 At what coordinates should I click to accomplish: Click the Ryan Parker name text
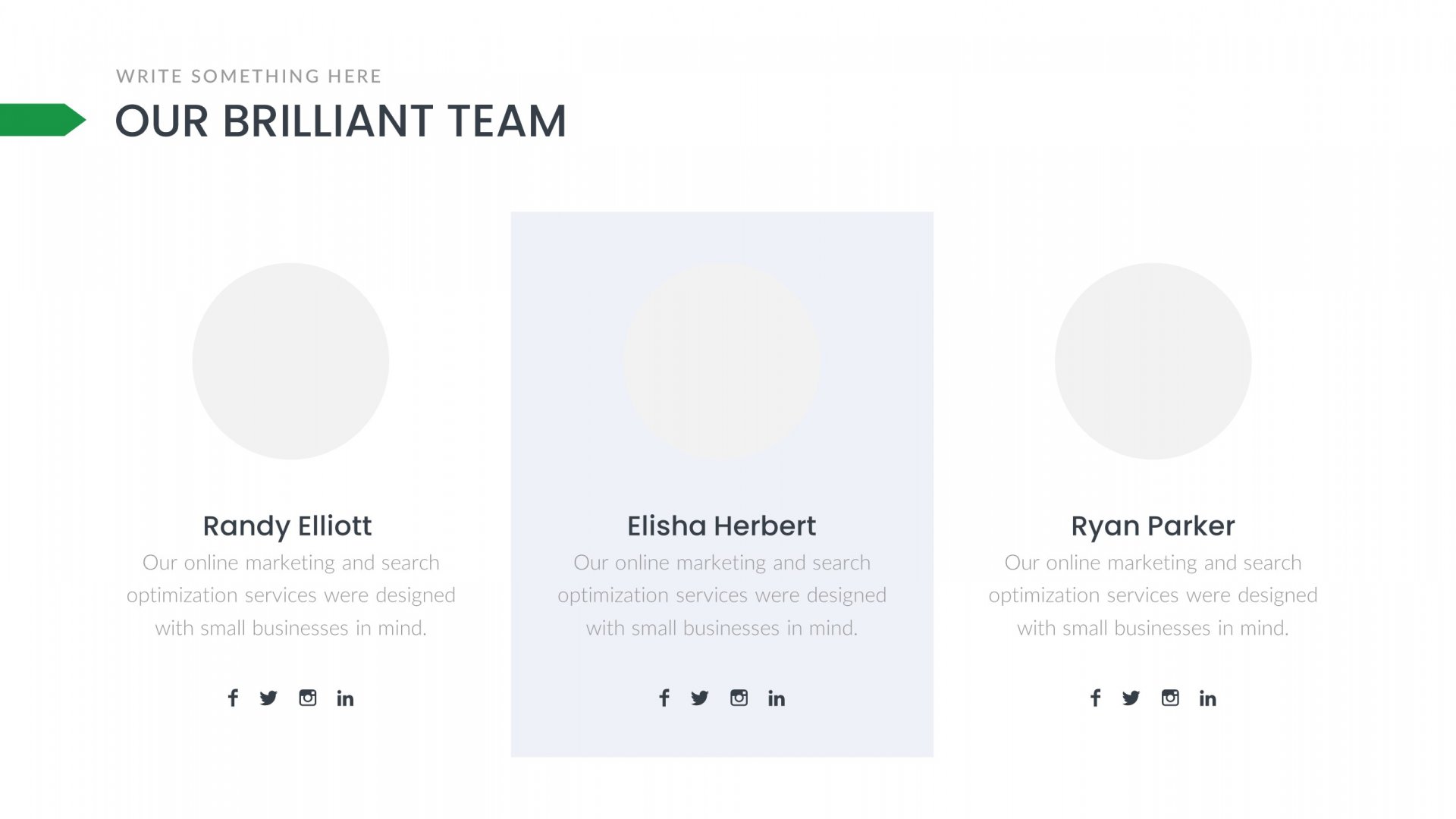coord(1153,526)
